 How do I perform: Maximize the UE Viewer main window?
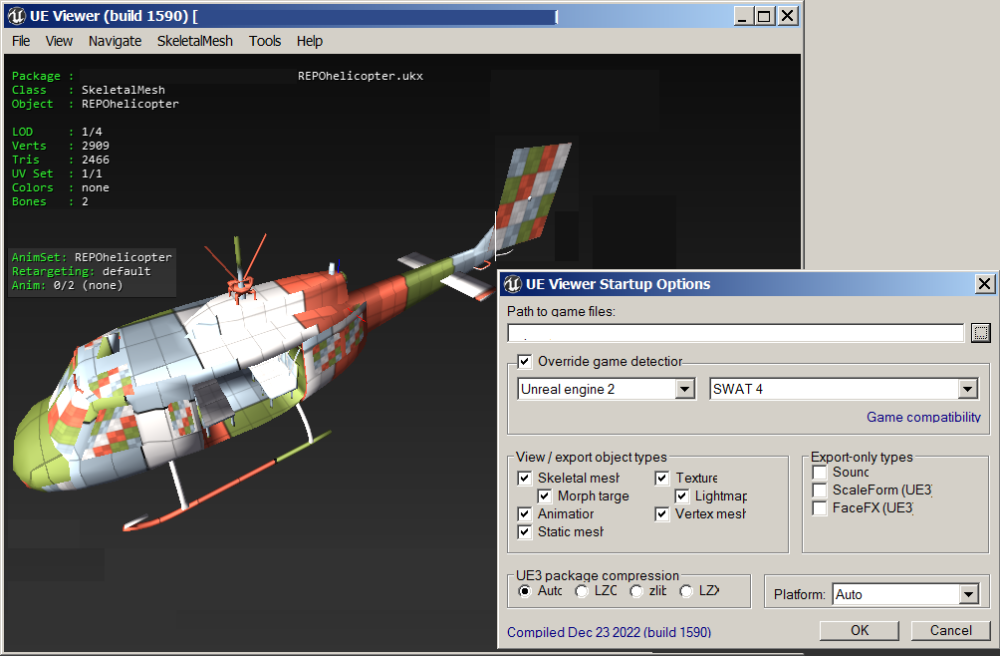(x=764, y=16)
